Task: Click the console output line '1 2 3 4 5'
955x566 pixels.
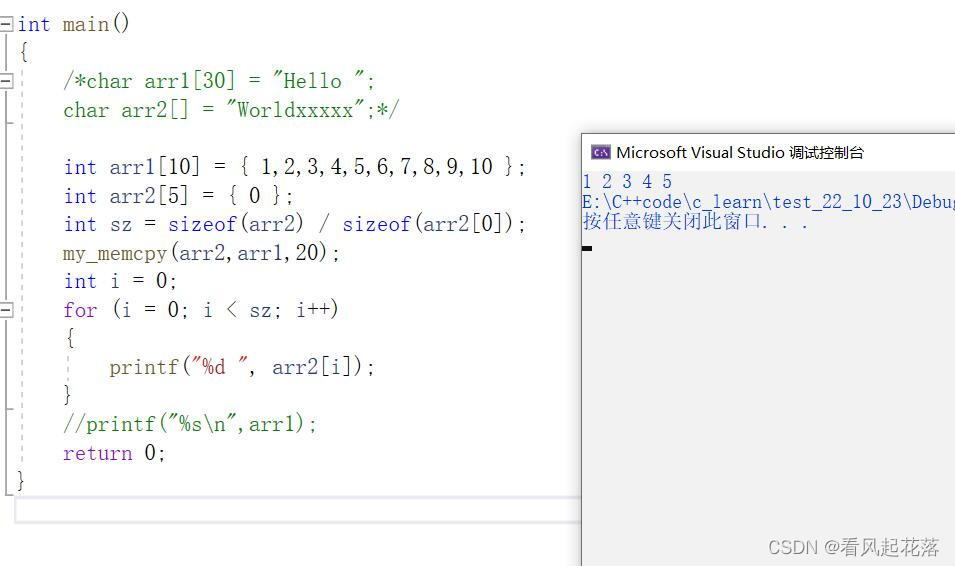Action: (627, 182)
